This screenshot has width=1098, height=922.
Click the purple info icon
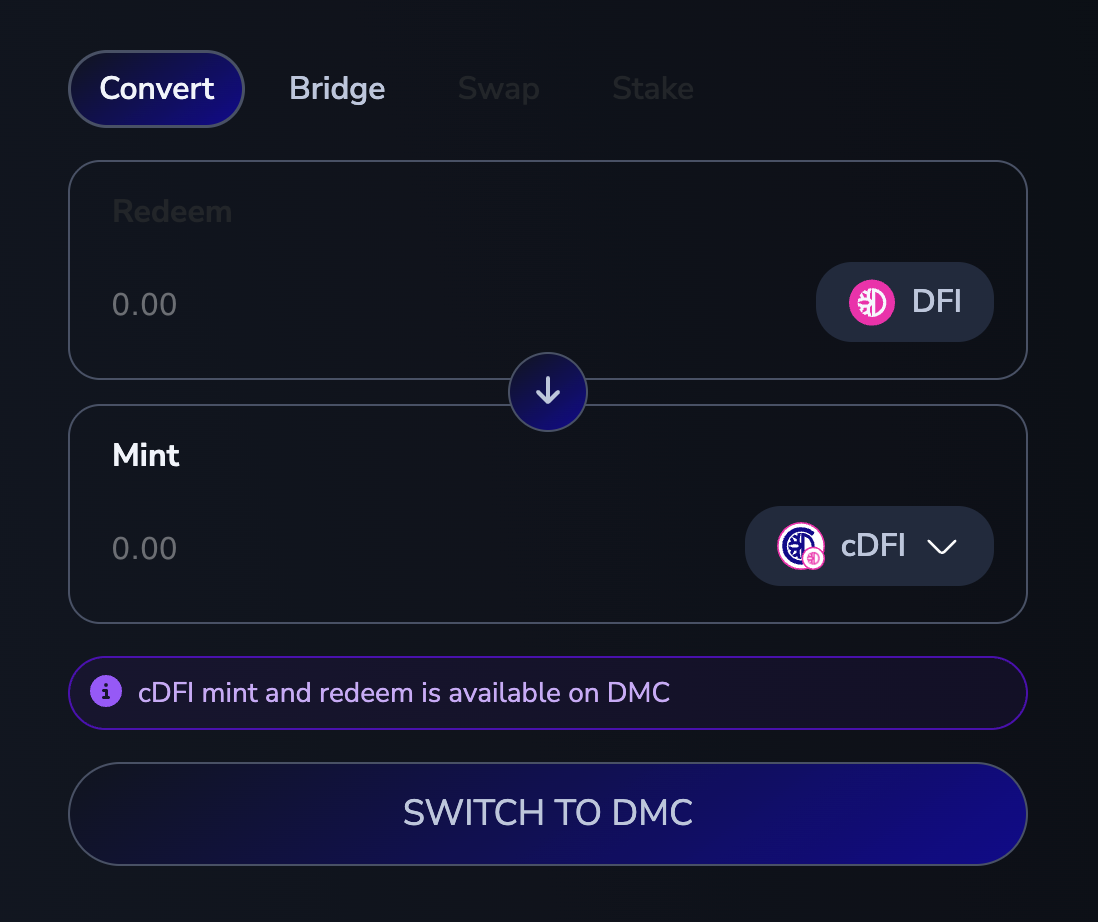click(106, 691)
